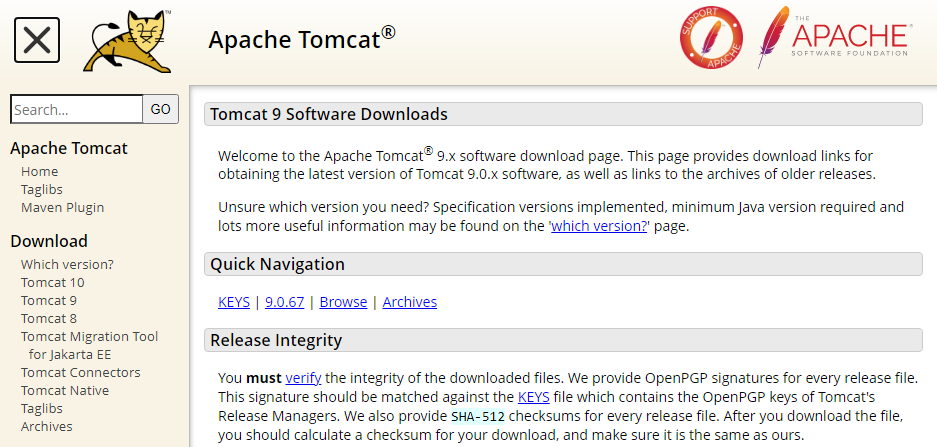Go to Tomcat 10 downloads

tap(53, 282)
